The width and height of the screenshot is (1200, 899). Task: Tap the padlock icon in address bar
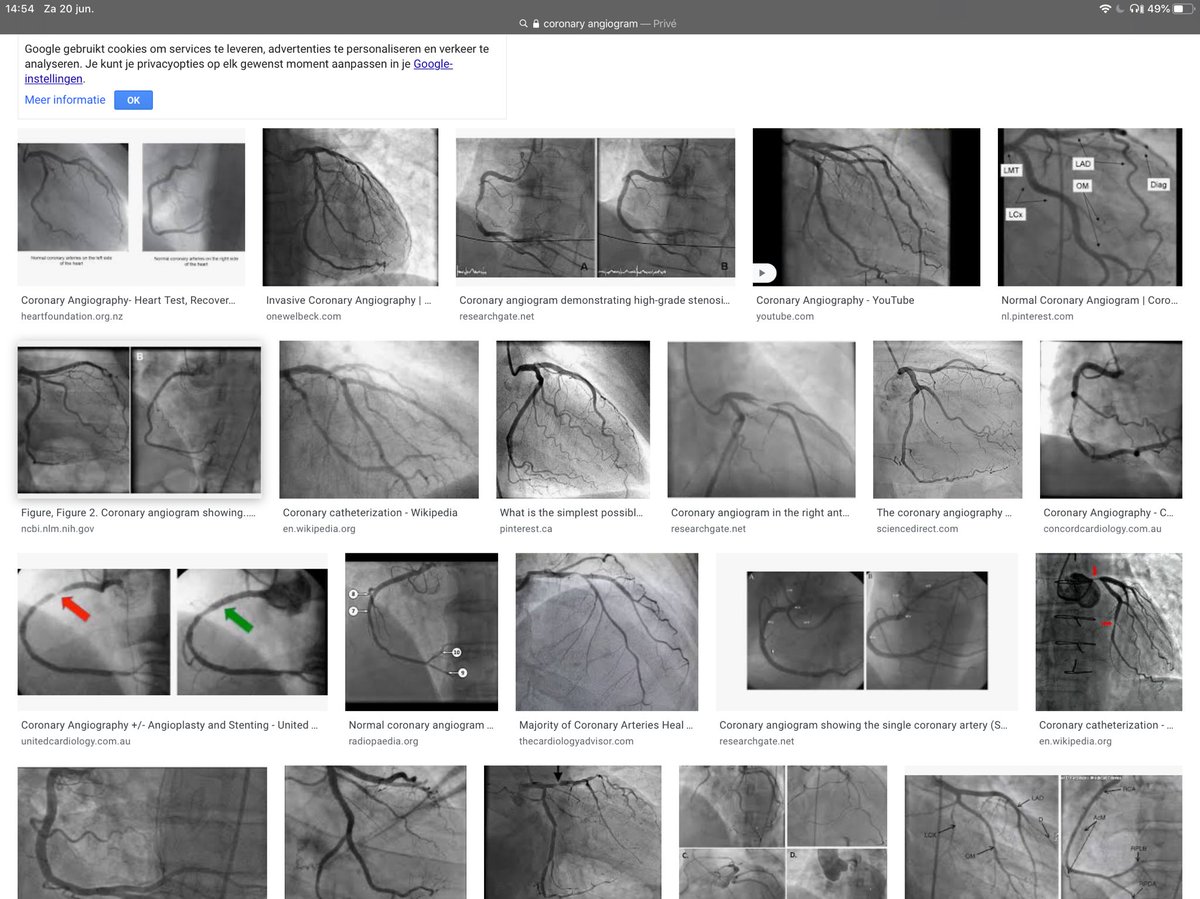pos(536,24)
